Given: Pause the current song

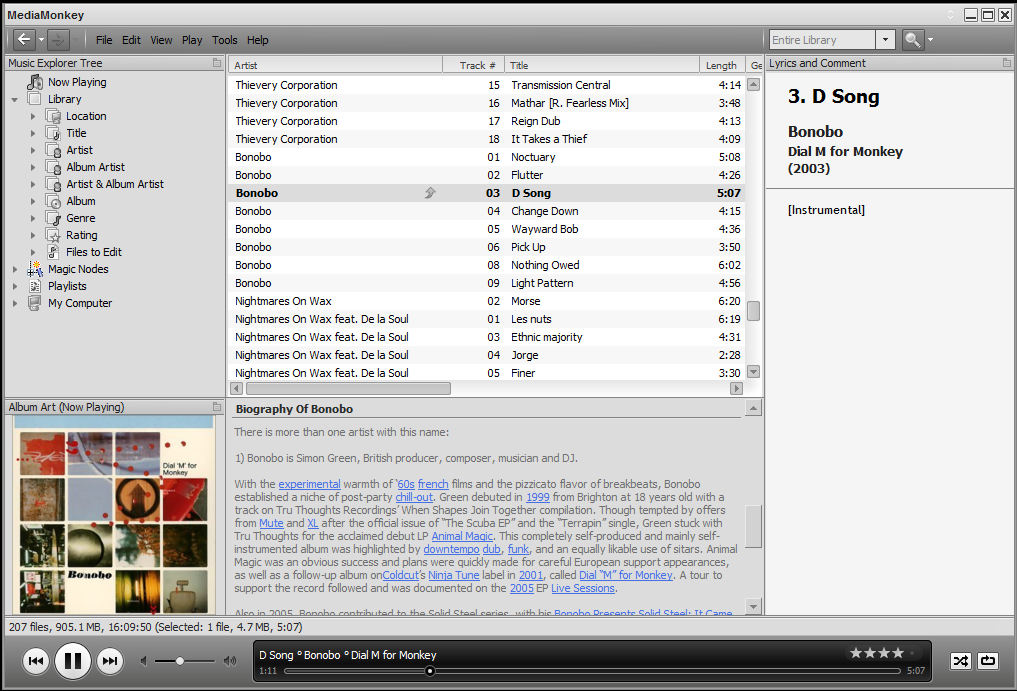Looking at the screenshot, I should [73, 660].
